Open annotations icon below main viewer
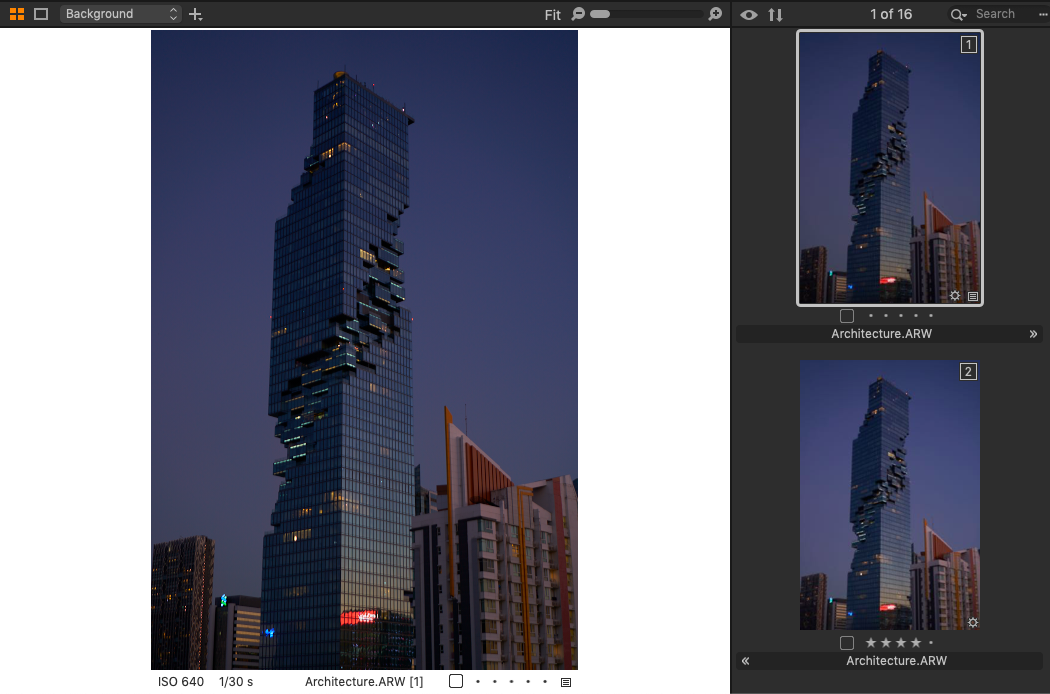Viewport: 1050px width, 694px height. pyautogui.click(x=566, y=682)
